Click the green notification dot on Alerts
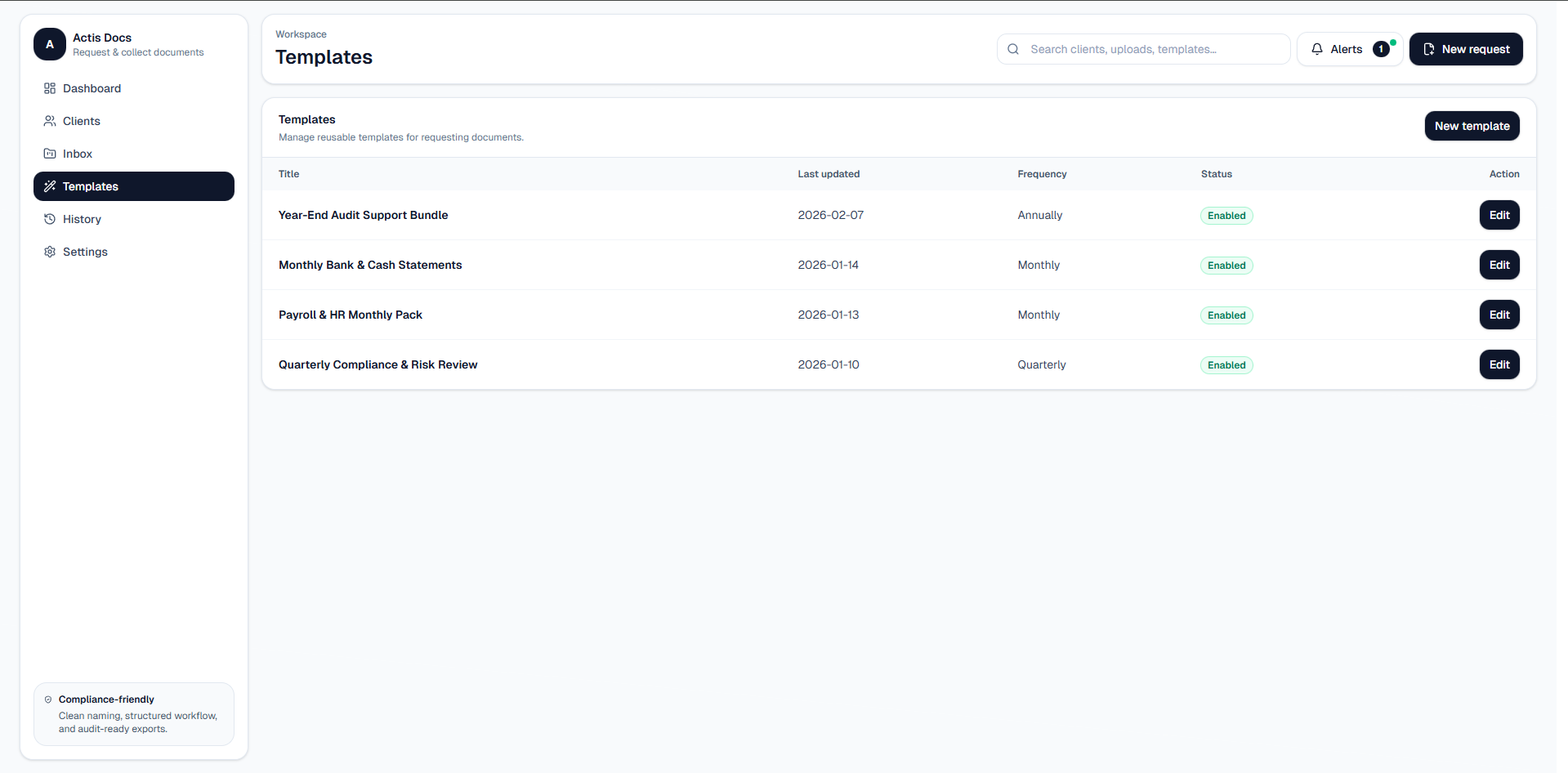 tap(1392, 41)
